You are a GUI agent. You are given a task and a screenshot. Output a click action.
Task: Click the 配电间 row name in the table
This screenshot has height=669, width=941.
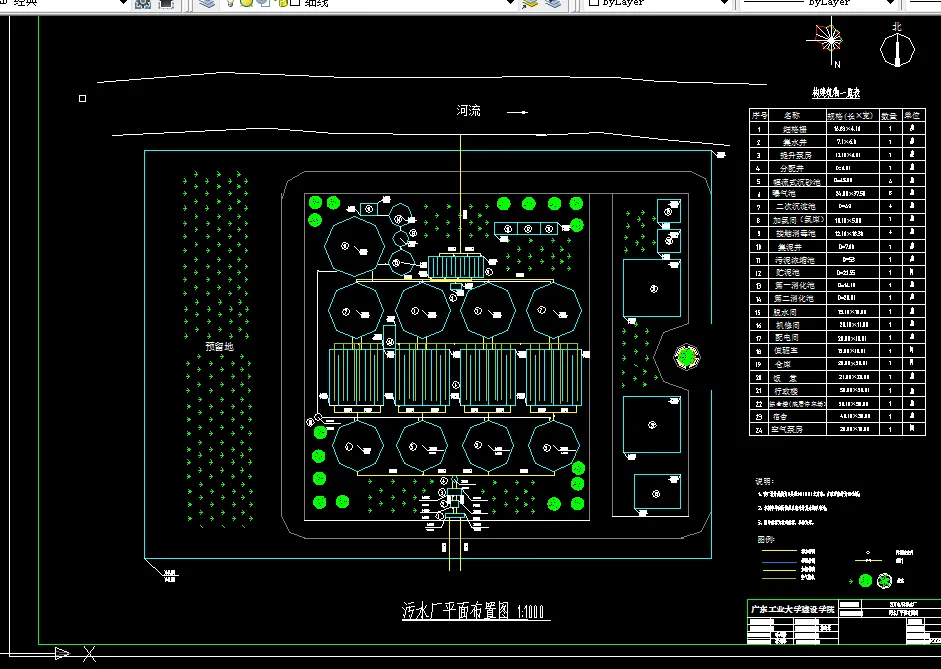click(x=787, y=337)
